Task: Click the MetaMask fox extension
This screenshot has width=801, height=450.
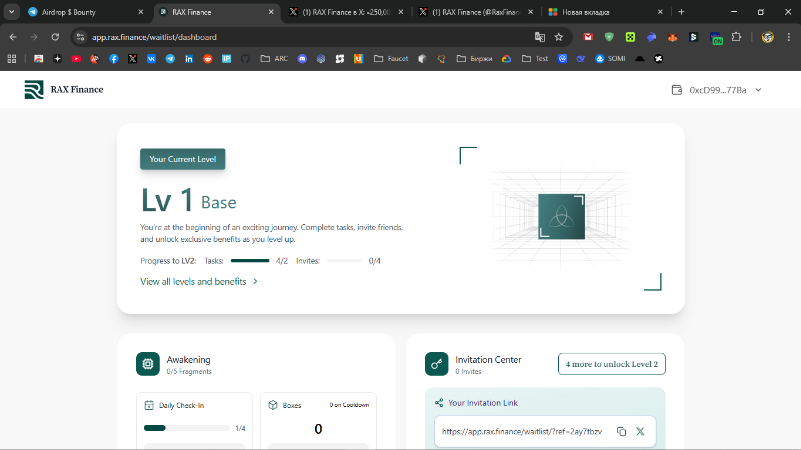Action: (672, 37)
